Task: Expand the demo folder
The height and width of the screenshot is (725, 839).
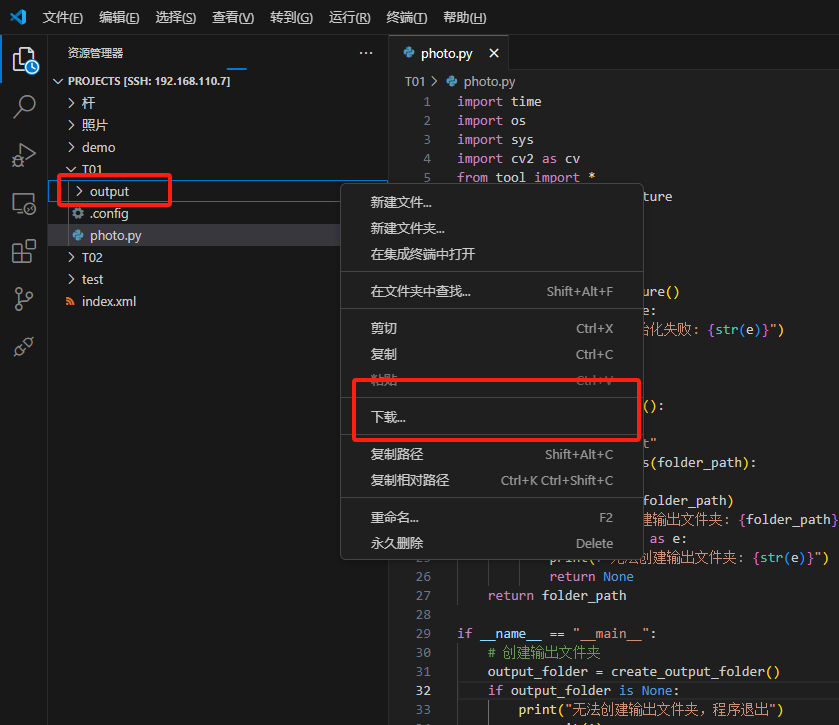Action: click(98, 147)
